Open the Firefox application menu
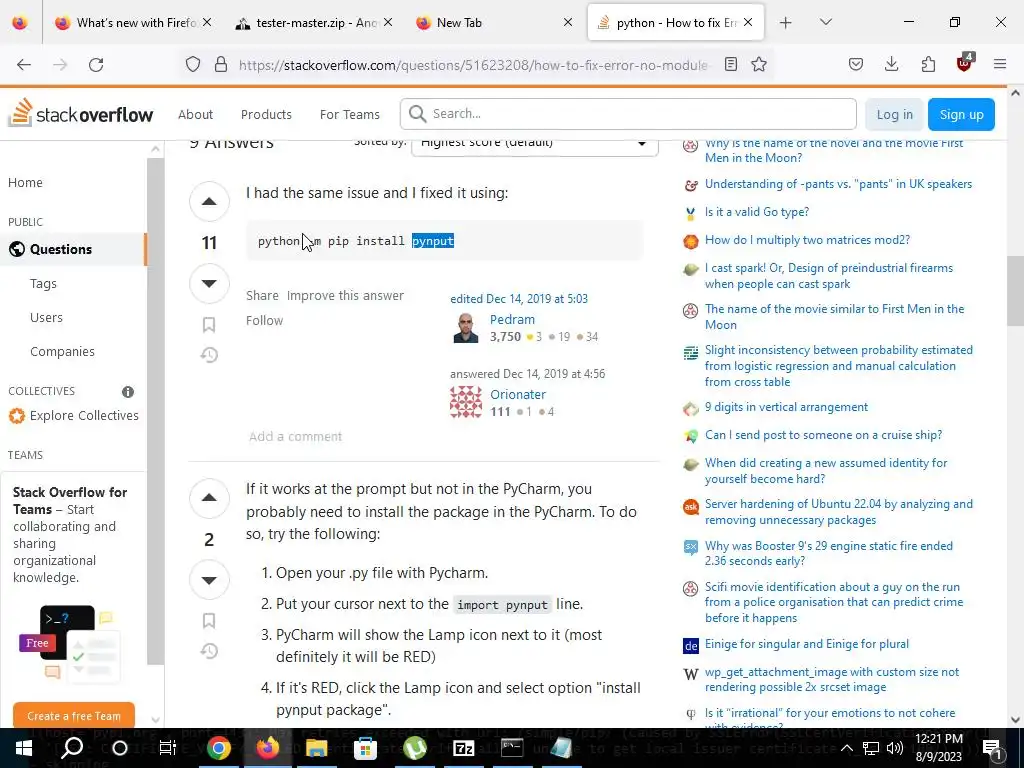 tap(1000, 64)
